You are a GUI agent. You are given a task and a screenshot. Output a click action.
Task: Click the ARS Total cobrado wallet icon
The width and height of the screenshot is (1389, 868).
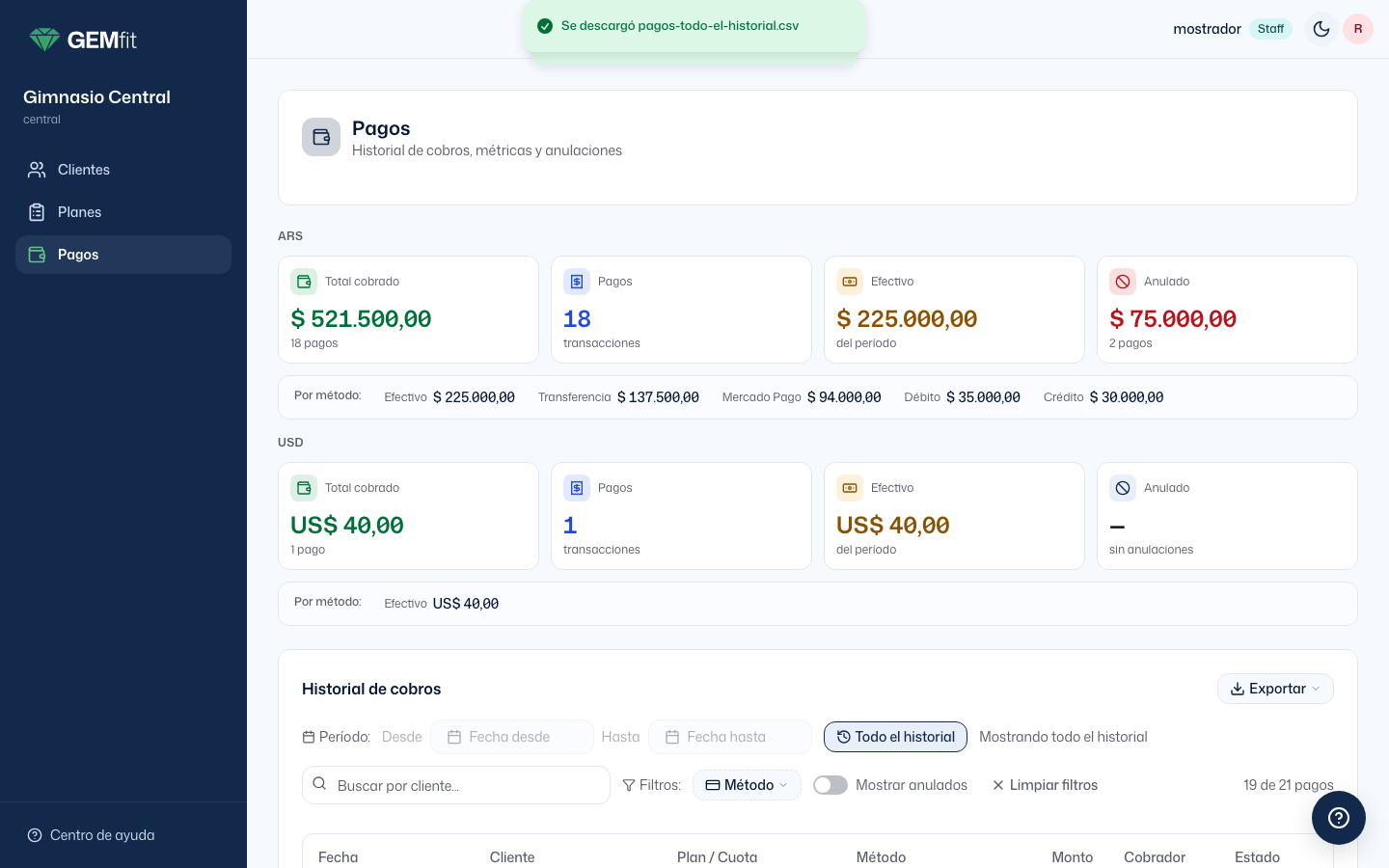pyautogui.click(x=304, y=282)
